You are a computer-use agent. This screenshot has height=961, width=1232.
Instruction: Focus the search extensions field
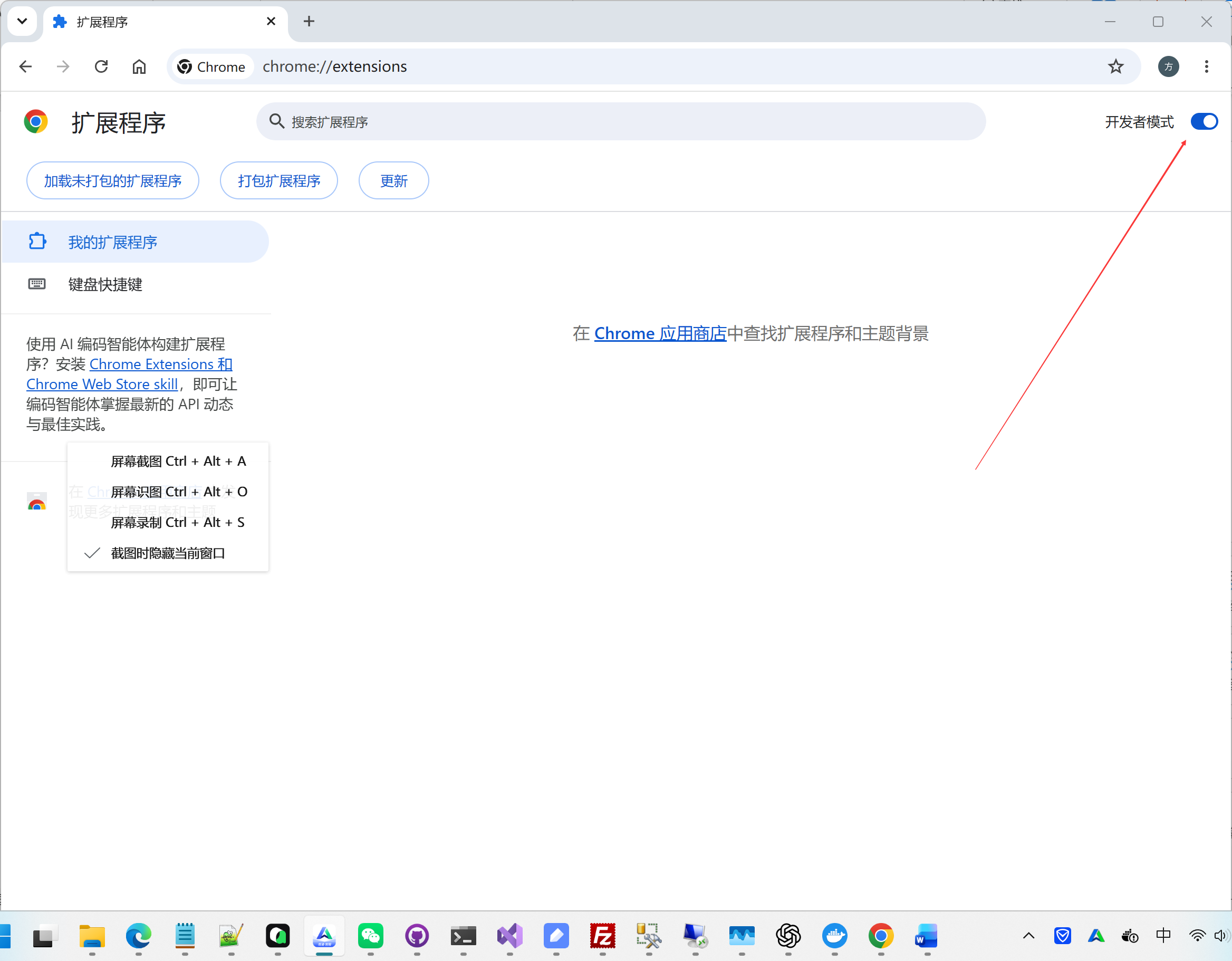[621, 121]
